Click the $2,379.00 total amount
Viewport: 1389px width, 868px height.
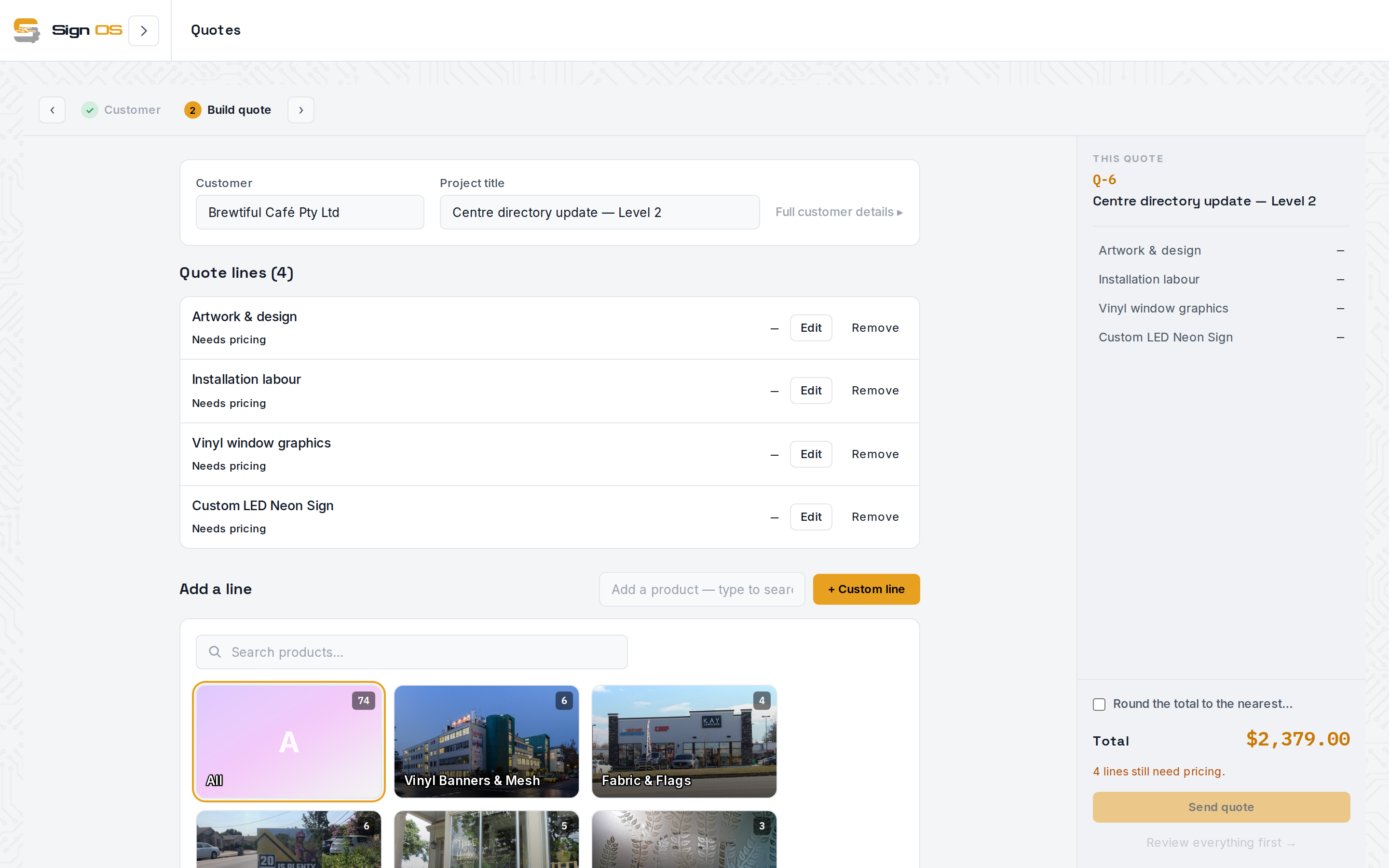tap(1298, 739)
